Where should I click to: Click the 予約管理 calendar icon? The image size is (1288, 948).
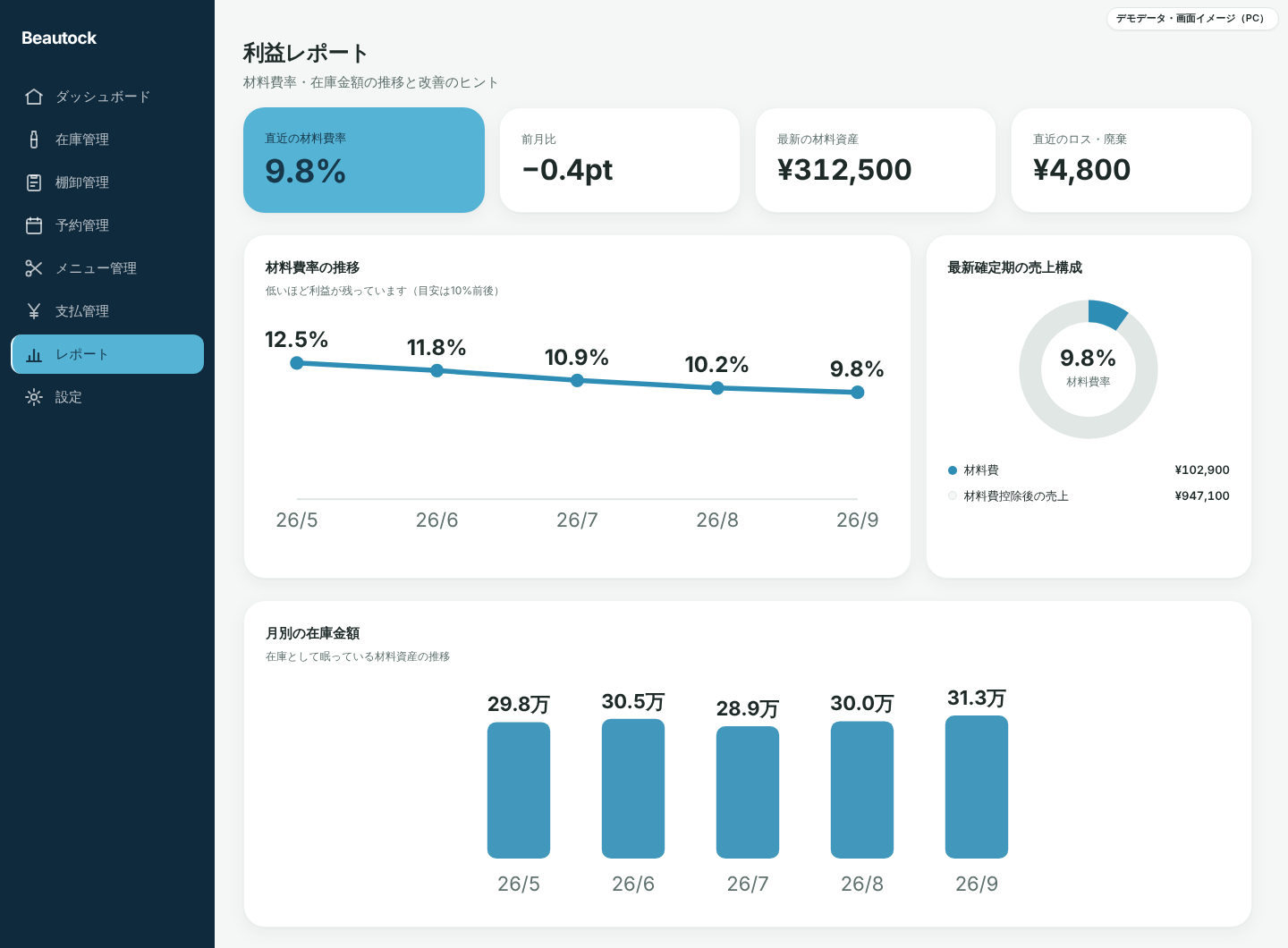tap(34, 225)
